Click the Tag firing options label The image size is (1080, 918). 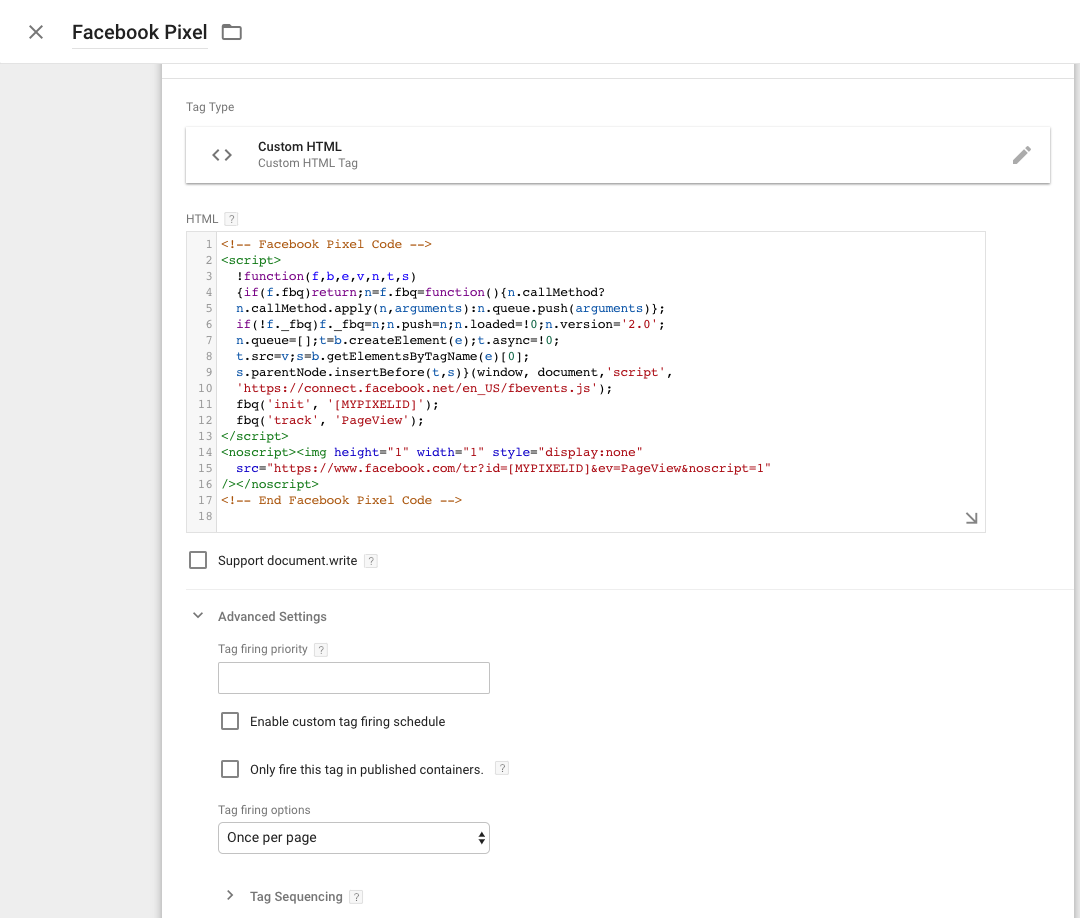click(264, 810)
